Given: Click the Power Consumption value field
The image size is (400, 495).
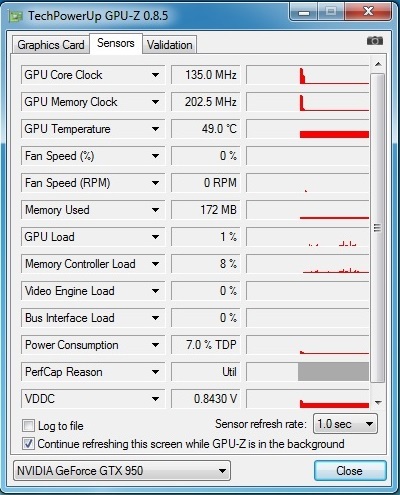Looking at the screenshot, I should [x=206, y=345].
